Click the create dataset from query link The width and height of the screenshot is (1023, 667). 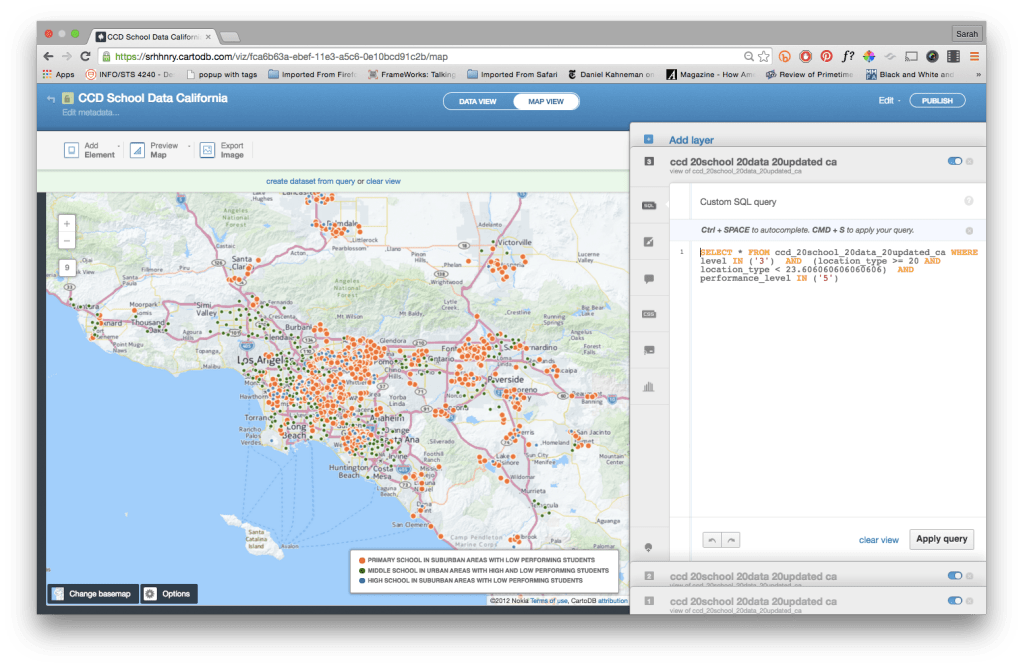[x=310, y=181]
